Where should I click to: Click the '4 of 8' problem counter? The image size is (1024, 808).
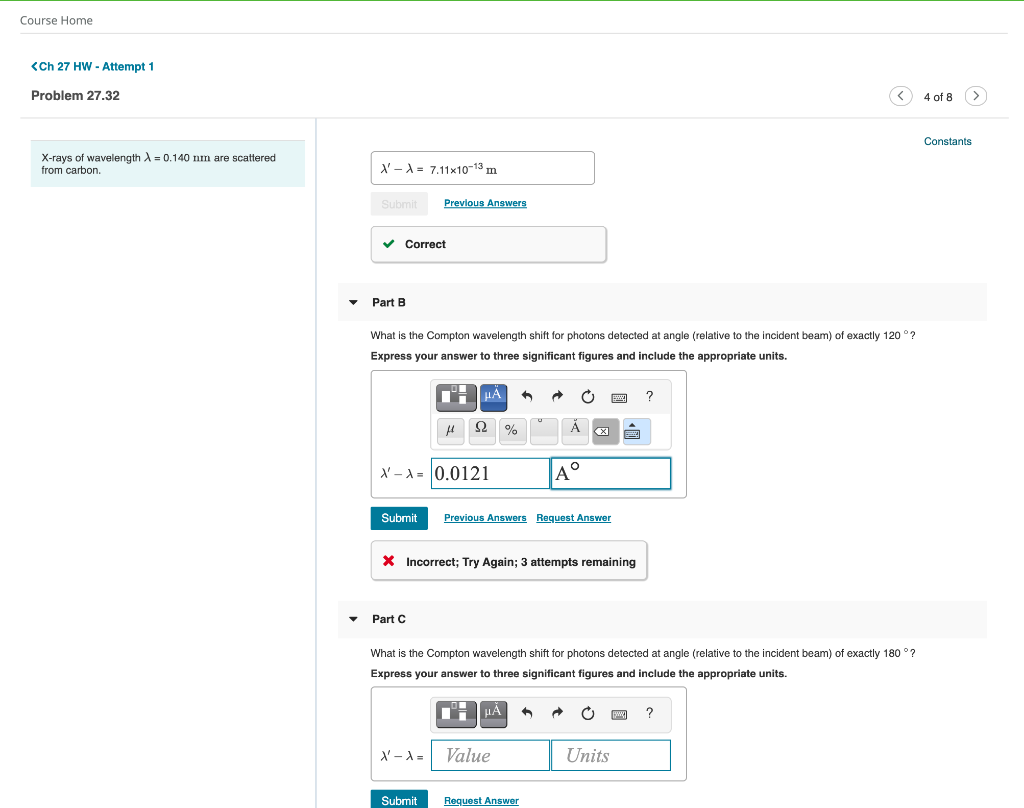(x=938, y=97)
